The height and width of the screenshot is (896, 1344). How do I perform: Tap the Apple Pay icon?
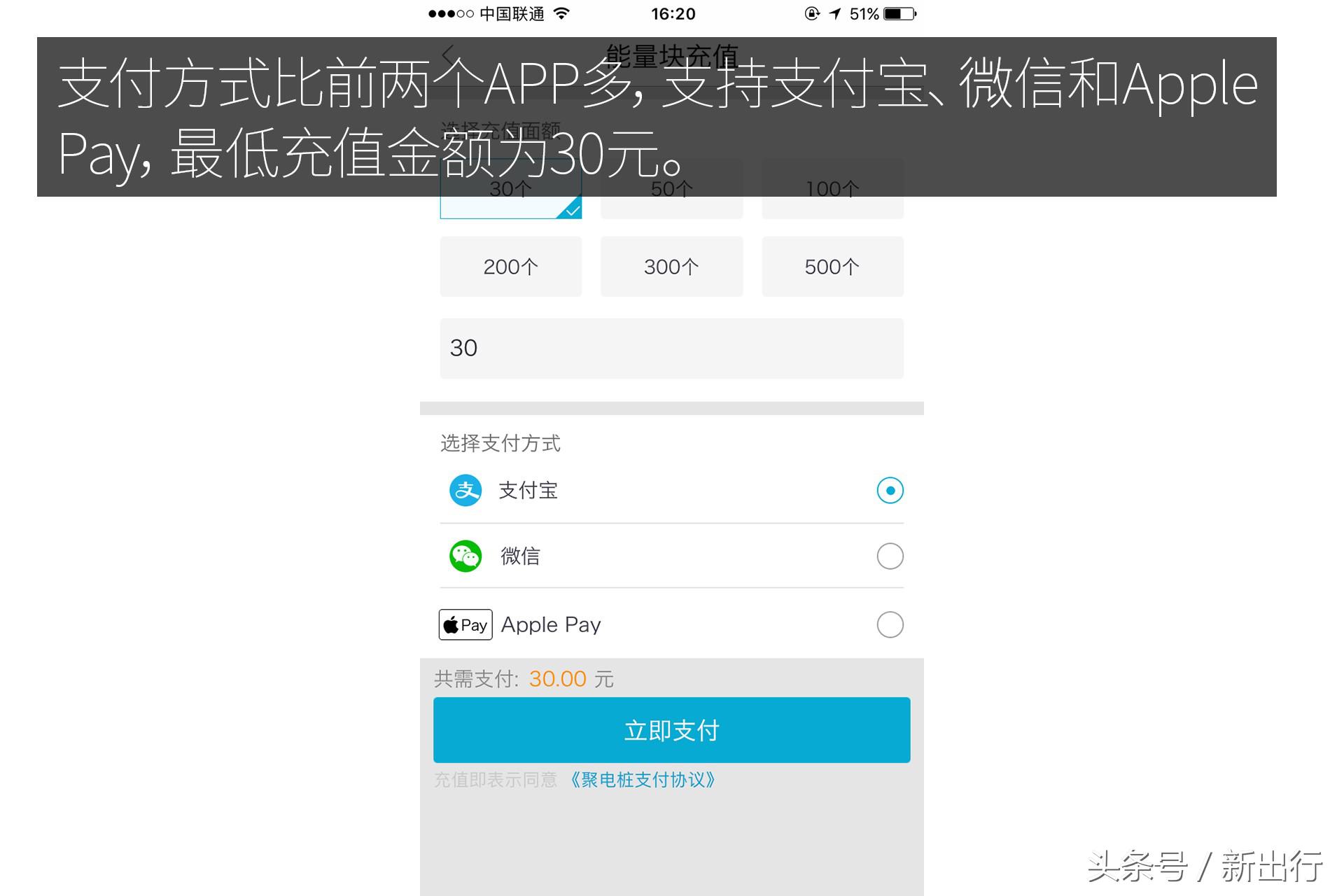point(465,624)
